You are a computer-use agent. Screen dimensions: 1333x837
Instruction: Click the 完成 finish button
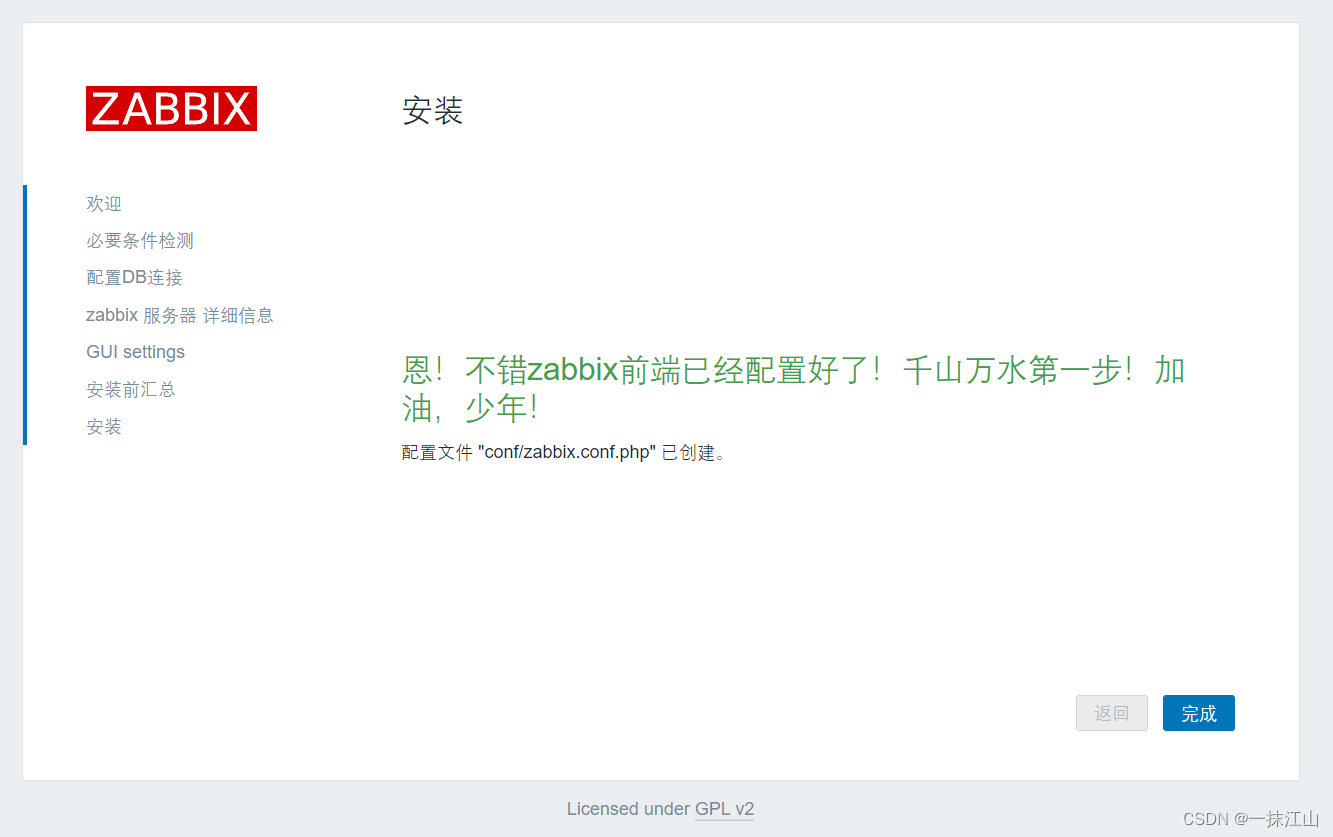tap(1198, 713)
